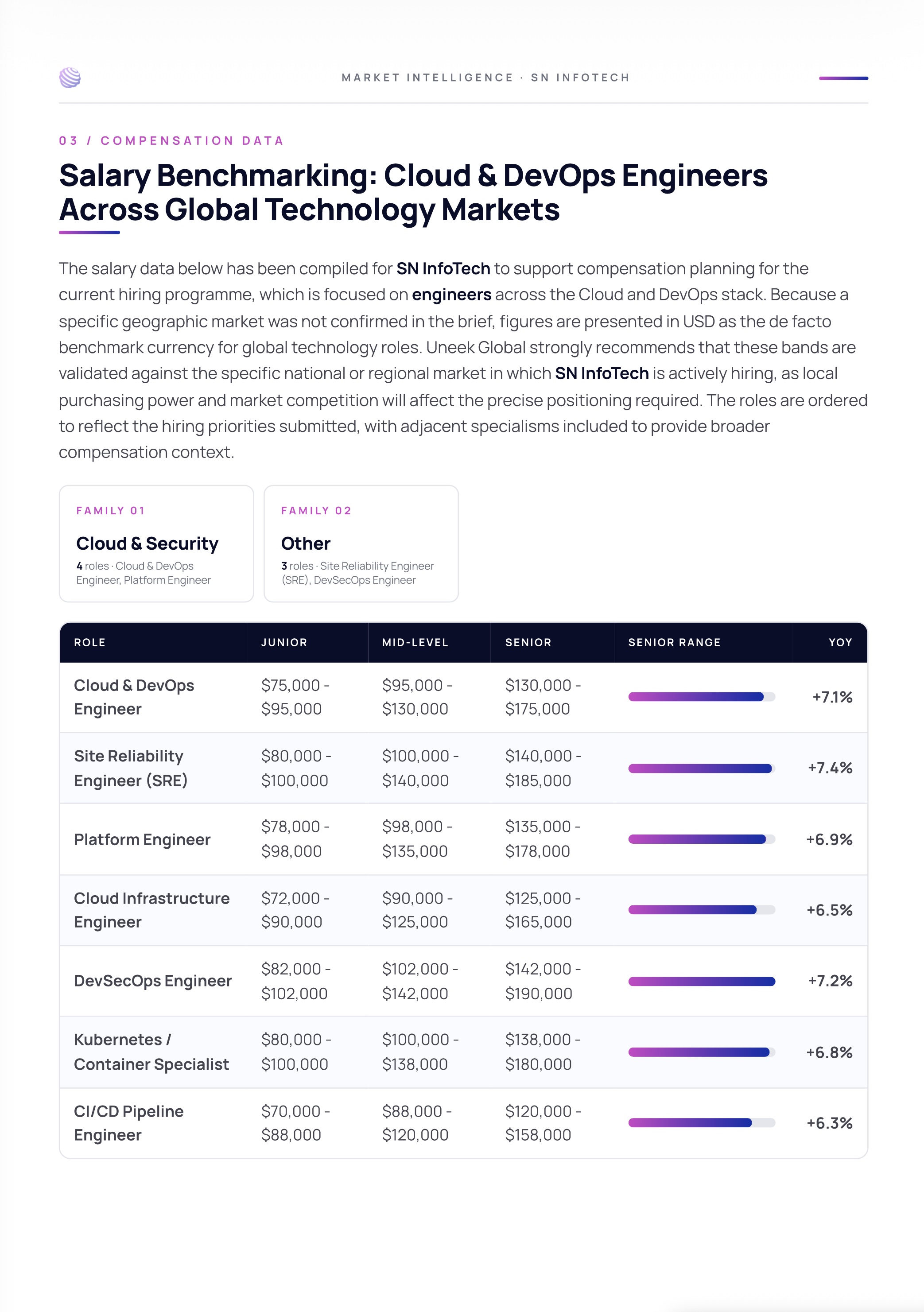Click the SENIOR RANGE column header

click(x=674, y=642)
